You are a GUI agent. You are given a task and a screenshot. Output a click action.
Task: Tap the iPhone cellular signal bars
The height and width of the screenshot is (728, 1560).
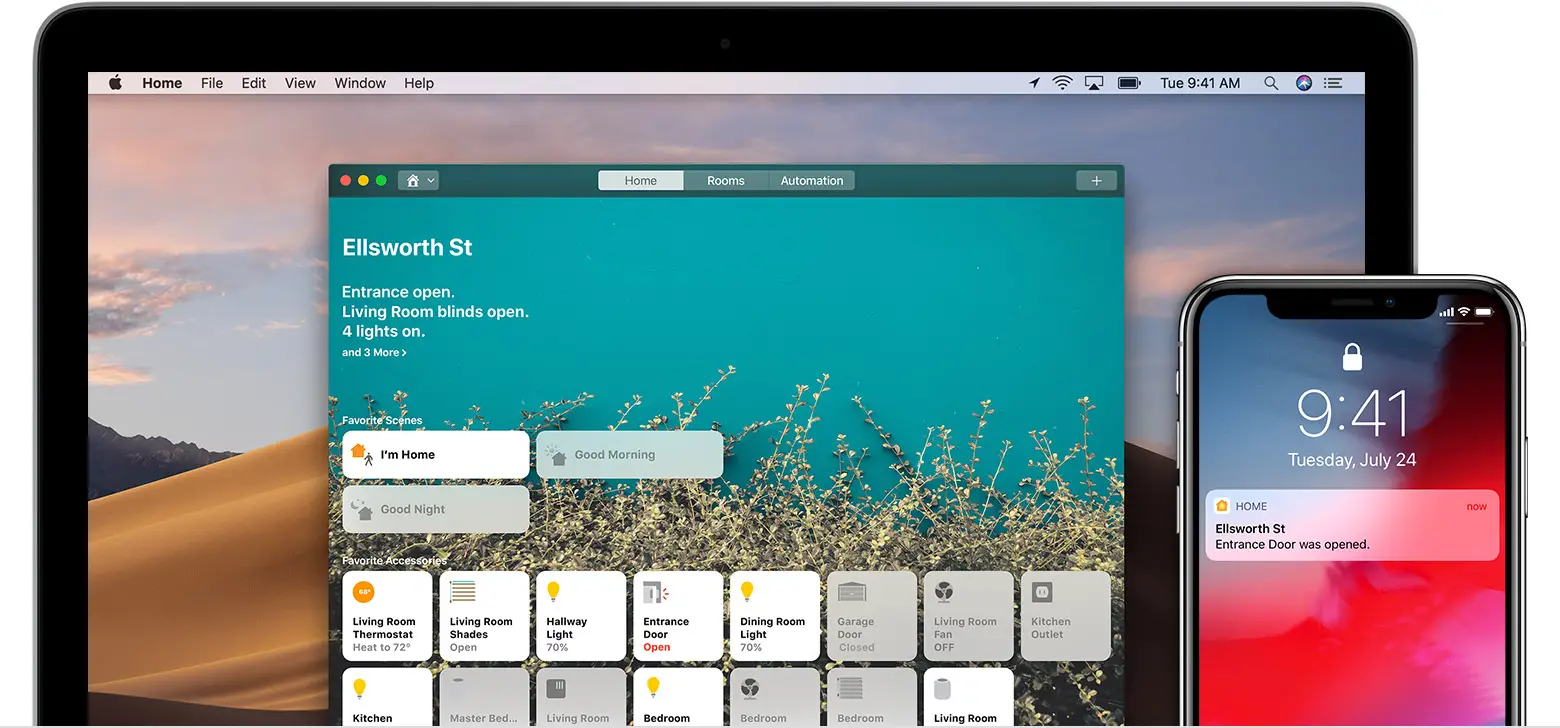[1446, 313]
